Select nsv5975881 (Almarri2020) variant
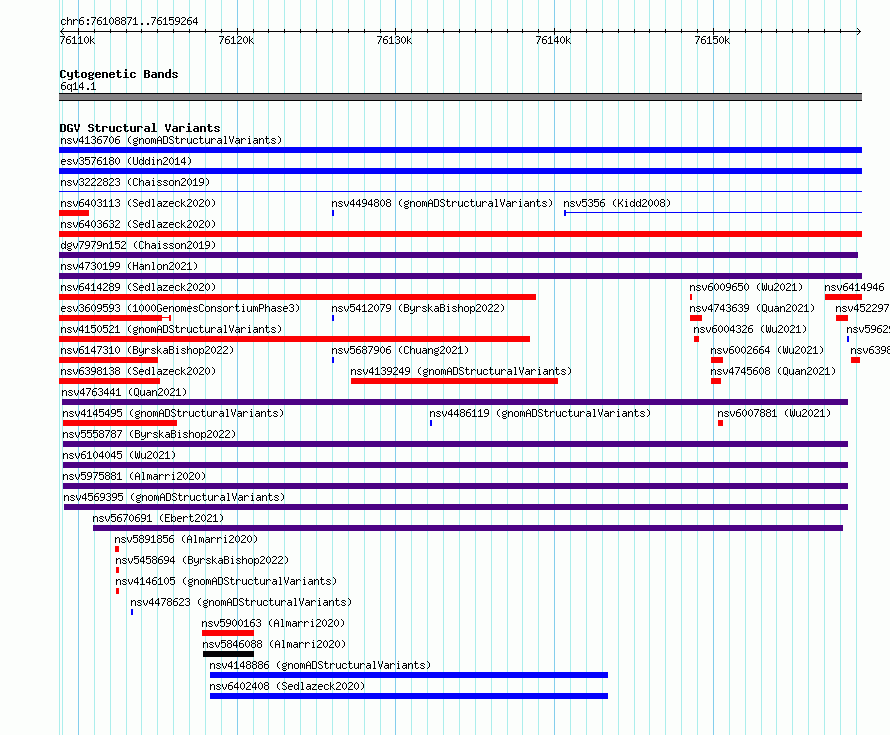This screenshot has width=890, height=735. pos(134,476)
